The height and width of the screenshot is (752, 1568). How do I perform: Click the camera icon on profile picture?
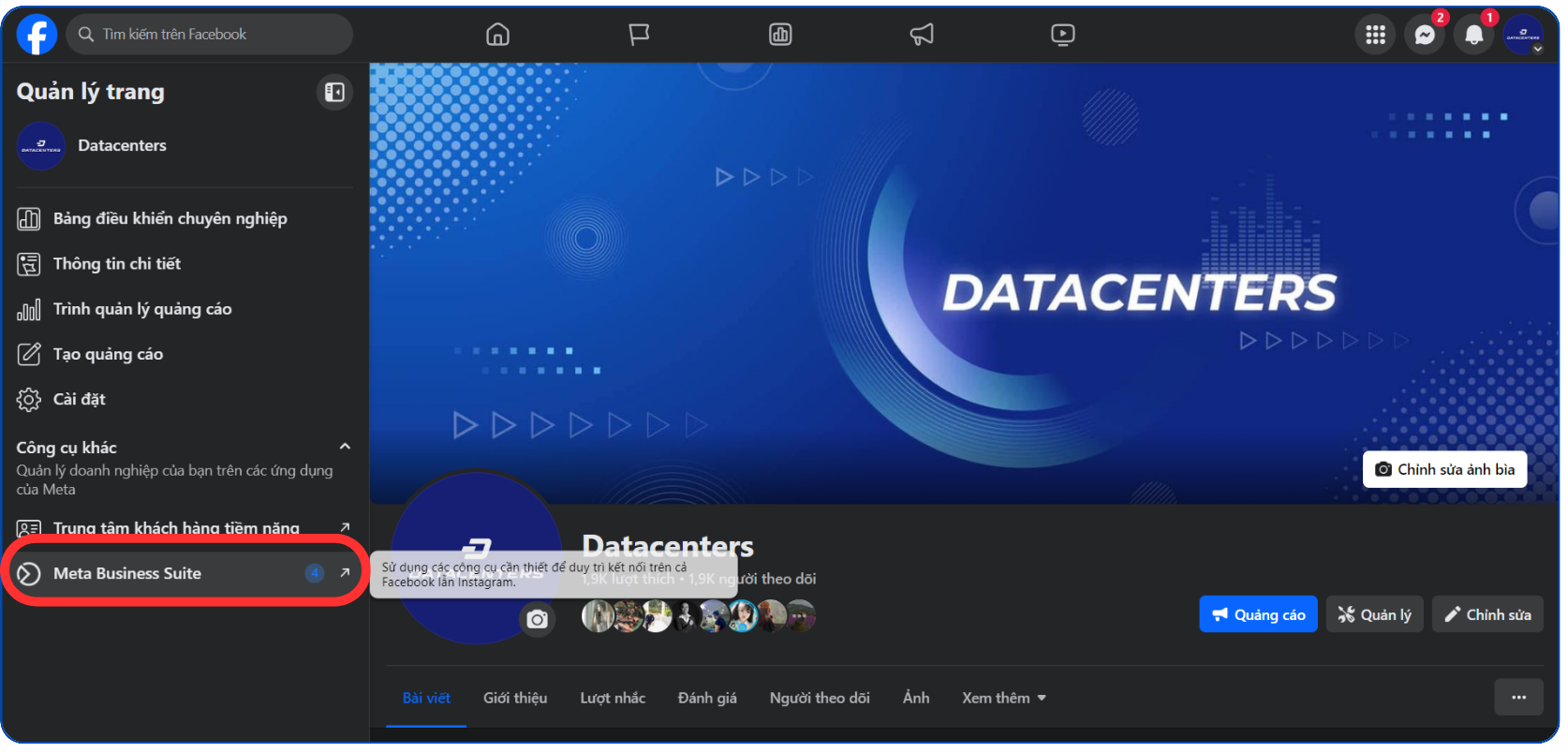click(x=537, y=619)
